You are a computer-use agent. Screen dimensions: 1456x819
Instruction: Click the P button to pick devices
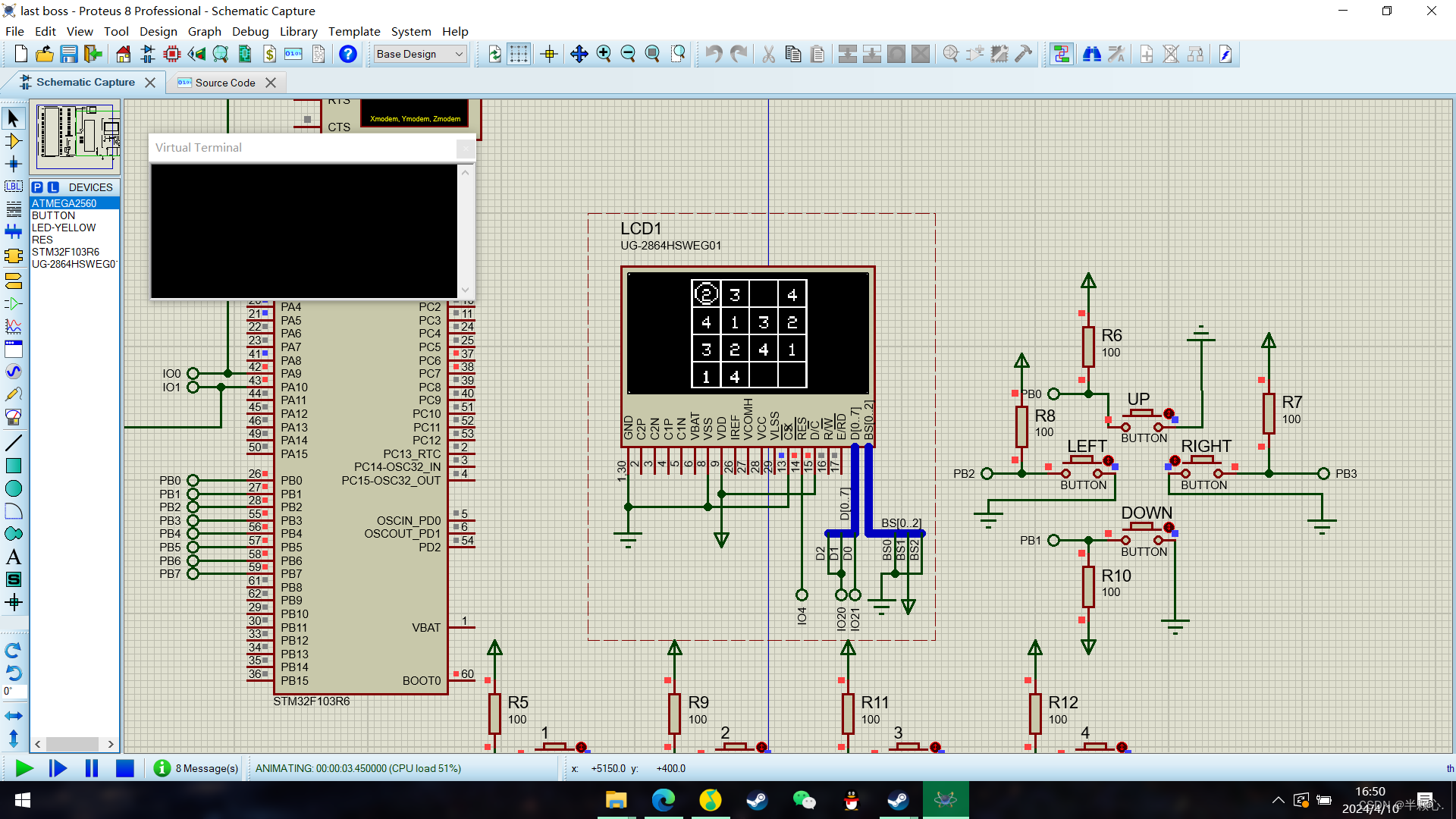click(x=38, y=187)
